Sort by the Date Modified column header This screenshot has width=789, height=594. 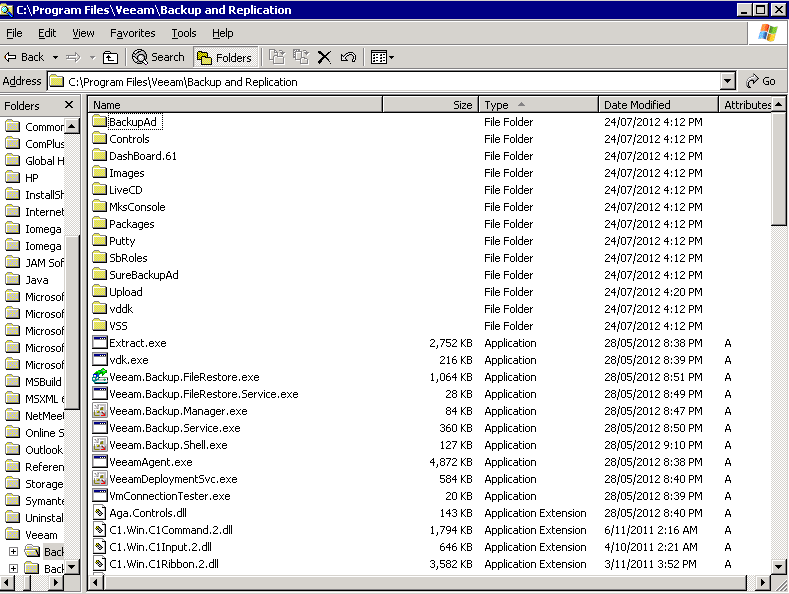(x=658, y=105)
